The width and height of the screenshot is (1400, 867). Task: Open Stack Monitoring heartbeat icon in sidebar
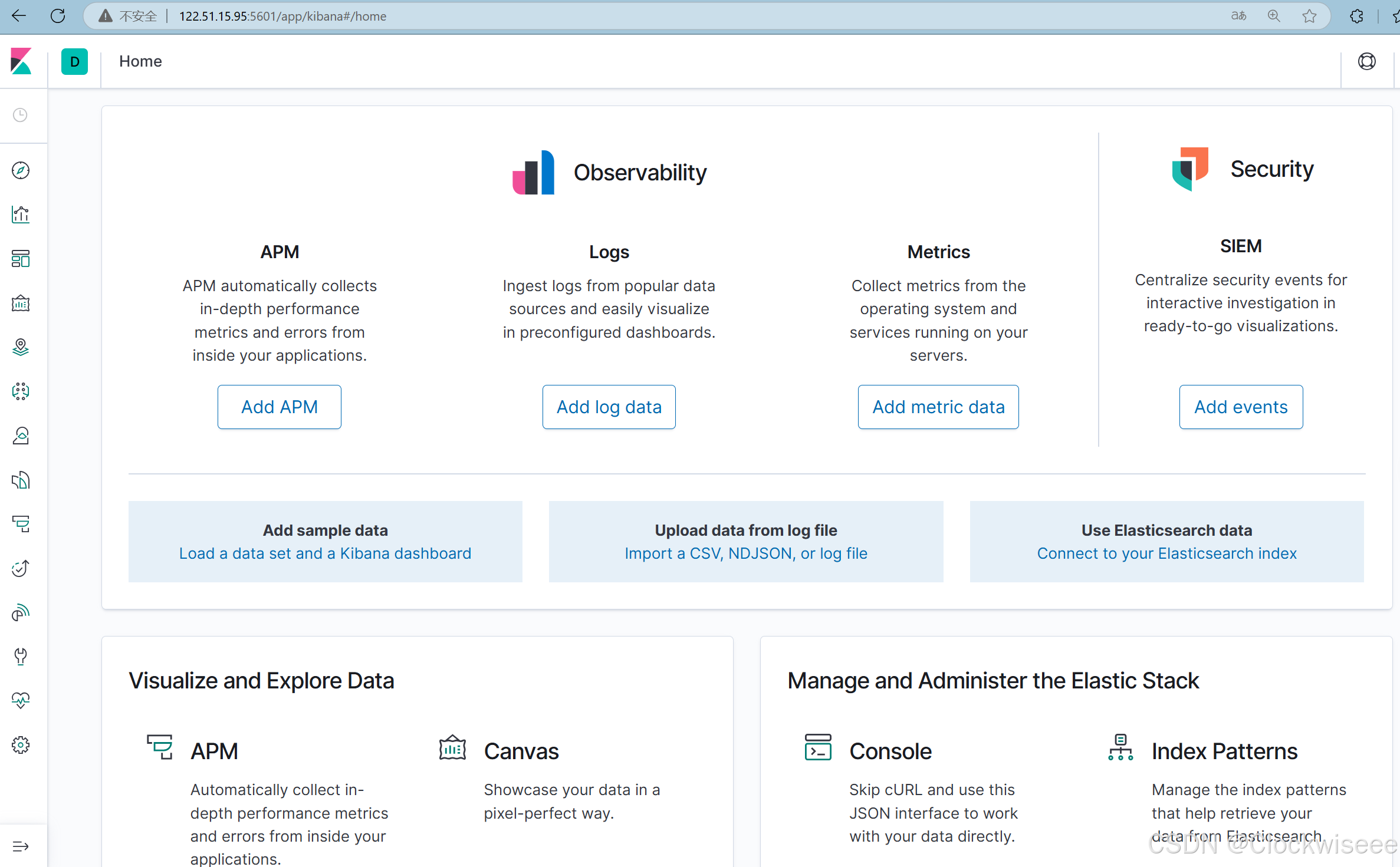click(x=21, y=701)
